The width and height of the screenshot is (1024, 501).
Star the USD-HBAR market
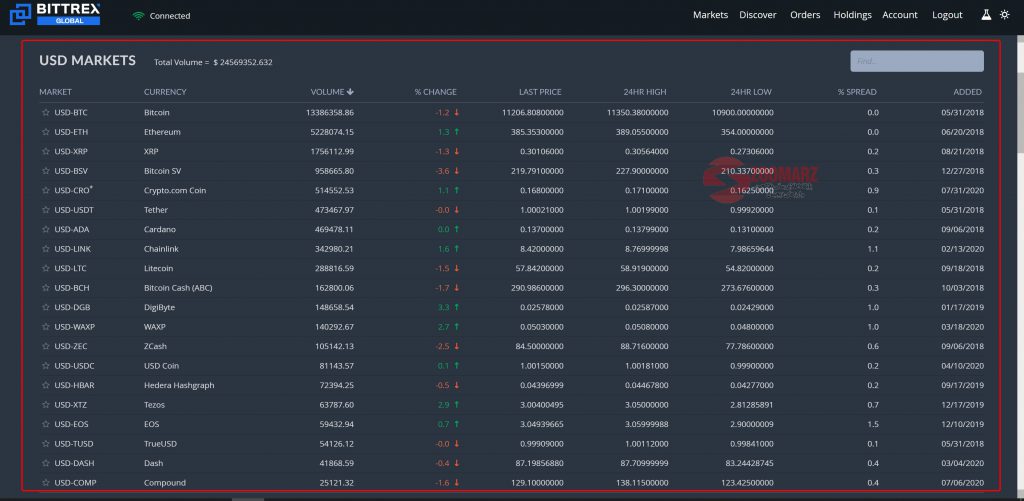coord(46,385)
